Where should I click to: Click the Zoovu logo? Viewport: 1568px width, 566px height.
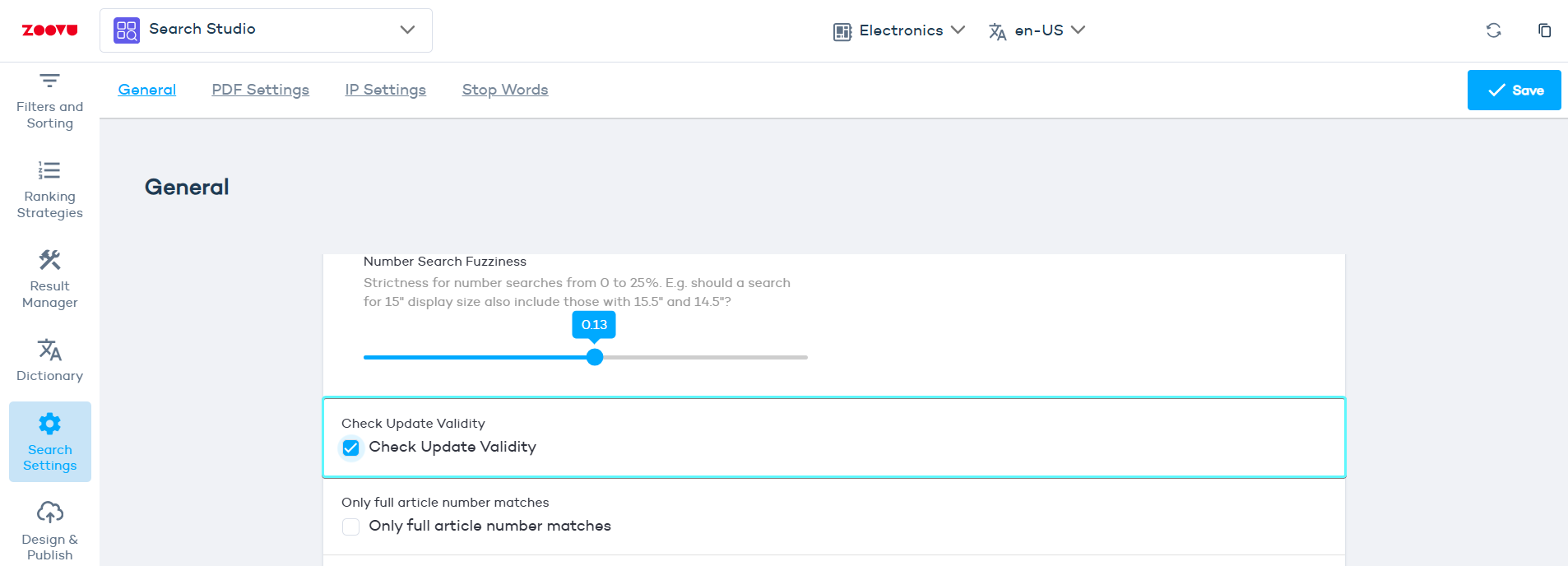(49, 30)
